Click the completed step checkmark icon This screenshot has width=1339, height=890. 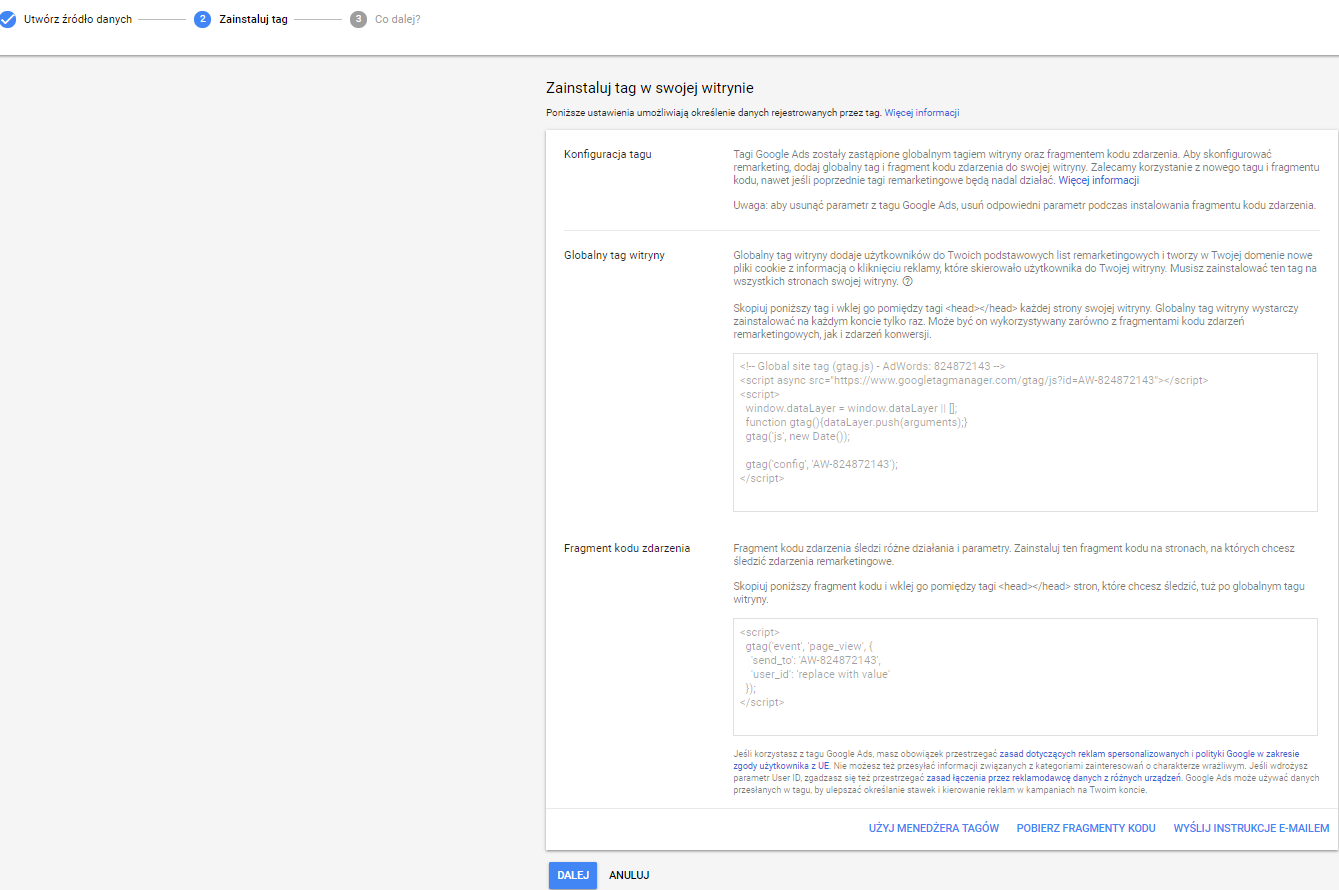[7, 19]
